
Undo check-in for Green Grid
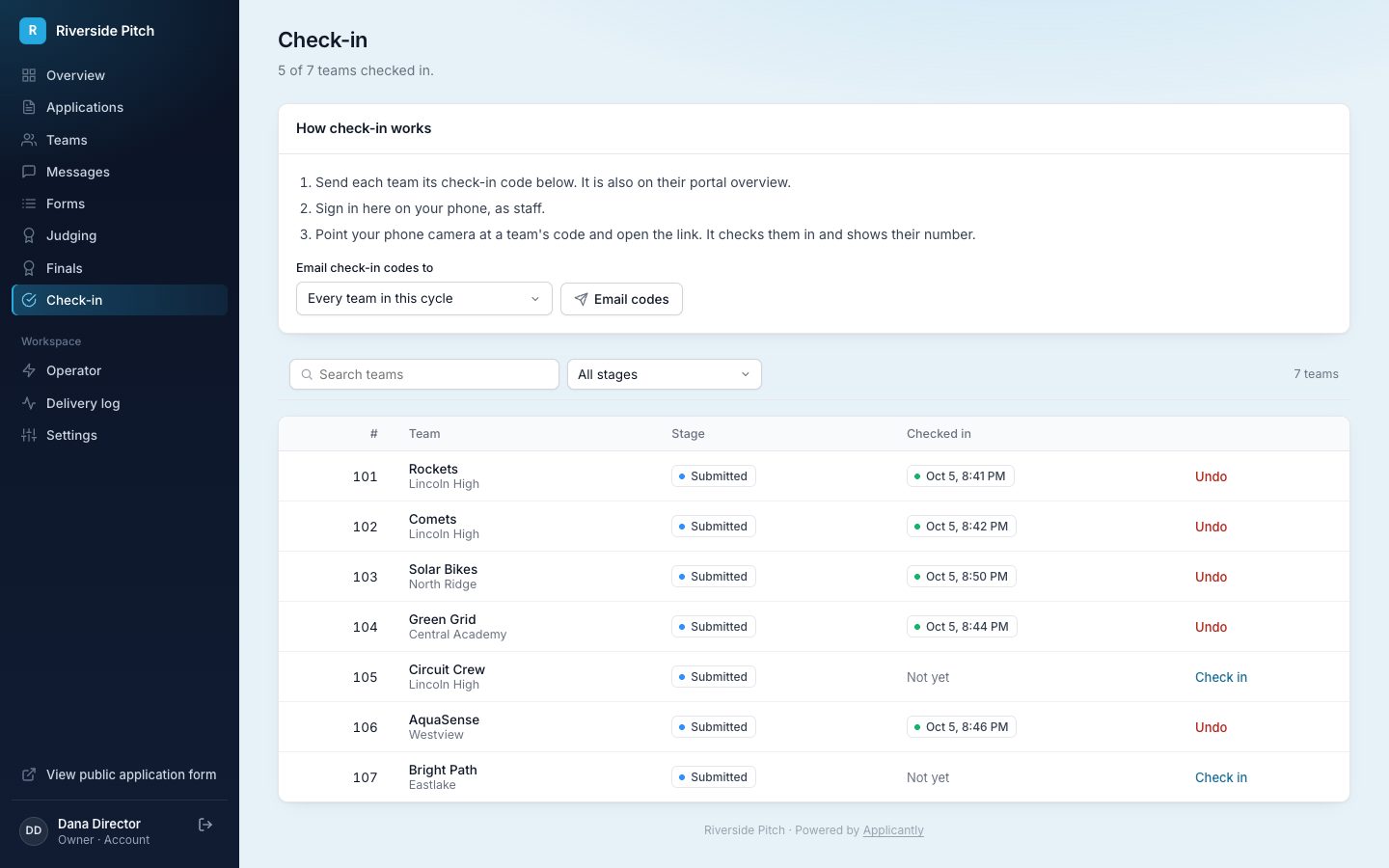click(x=1211, y=627)
